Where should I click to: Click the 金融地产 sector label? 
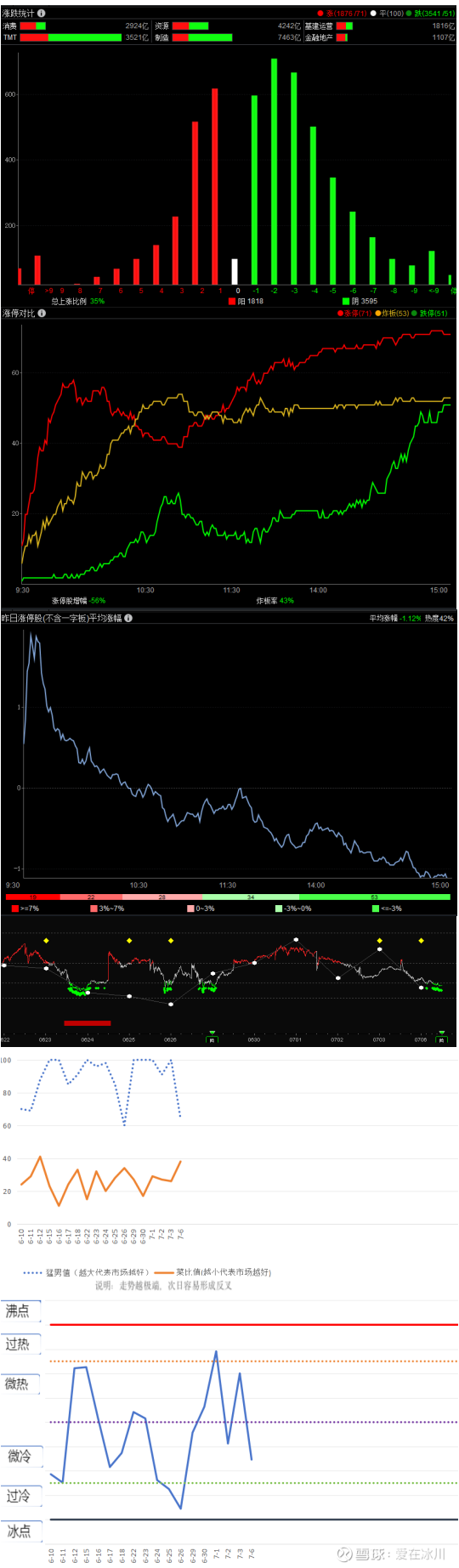(319, 37)
